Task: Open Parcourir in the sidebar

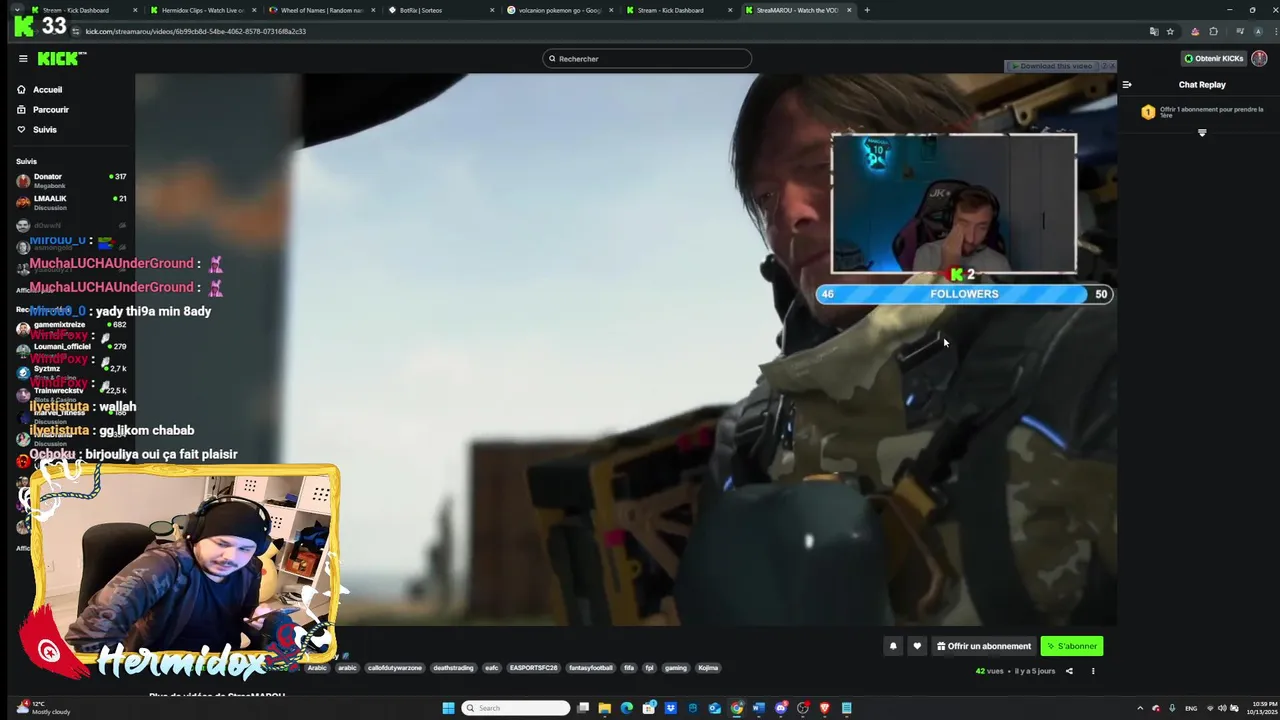Action: click(50, 110)
